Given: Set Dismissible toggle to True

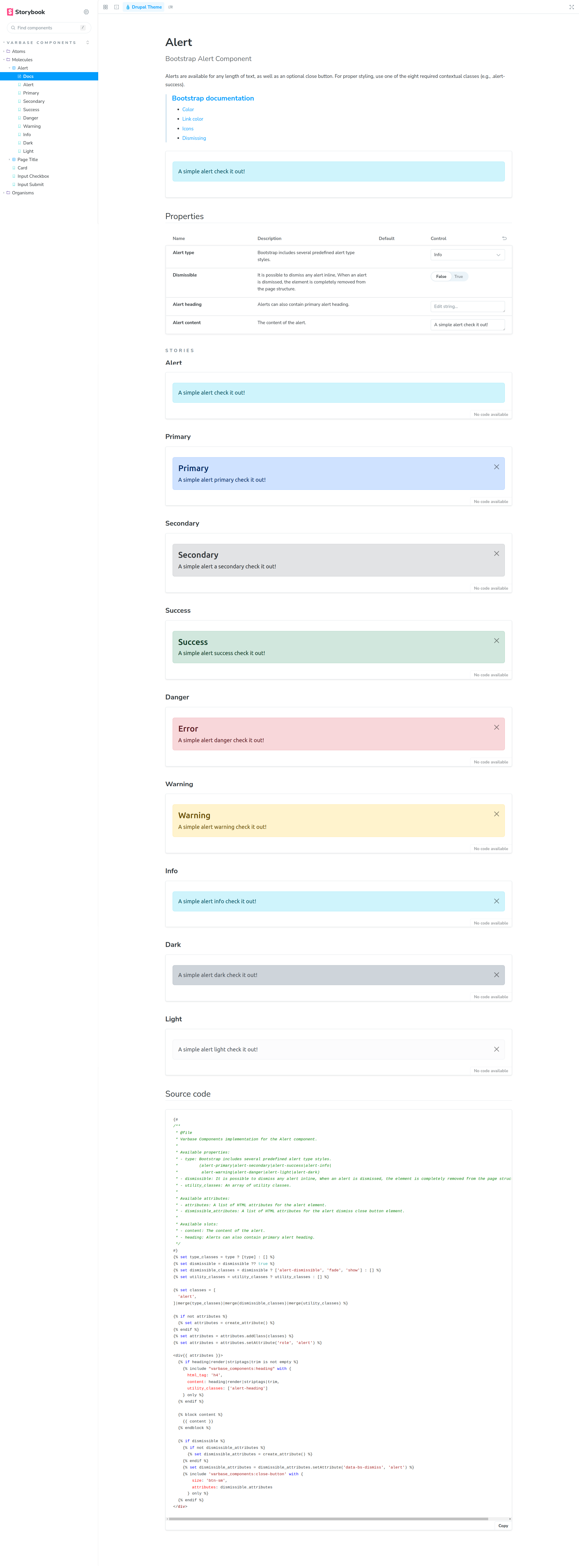Looking at the screenshot, I should click(x=458, y=276).
